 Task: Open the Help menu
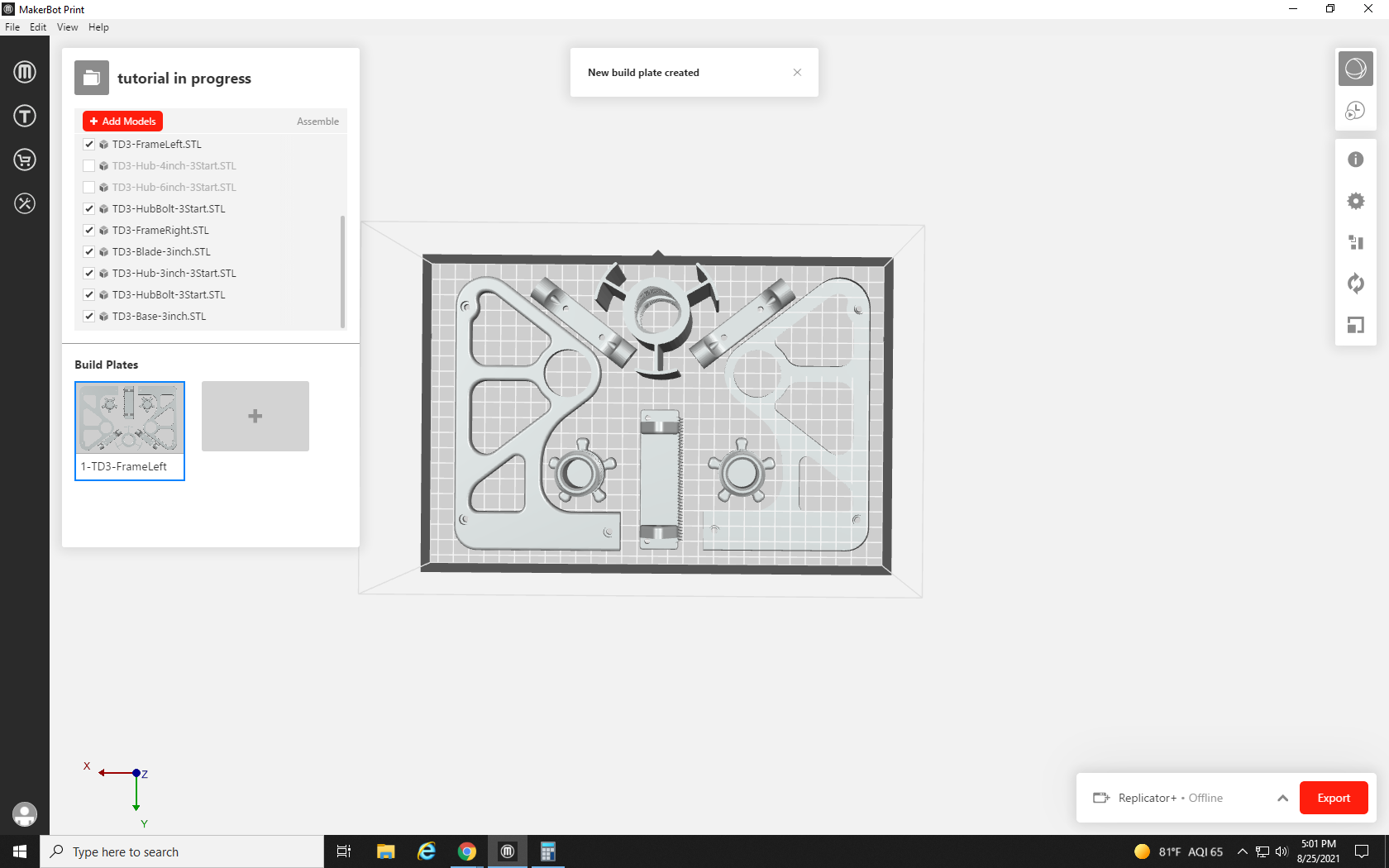click(98, 27)
